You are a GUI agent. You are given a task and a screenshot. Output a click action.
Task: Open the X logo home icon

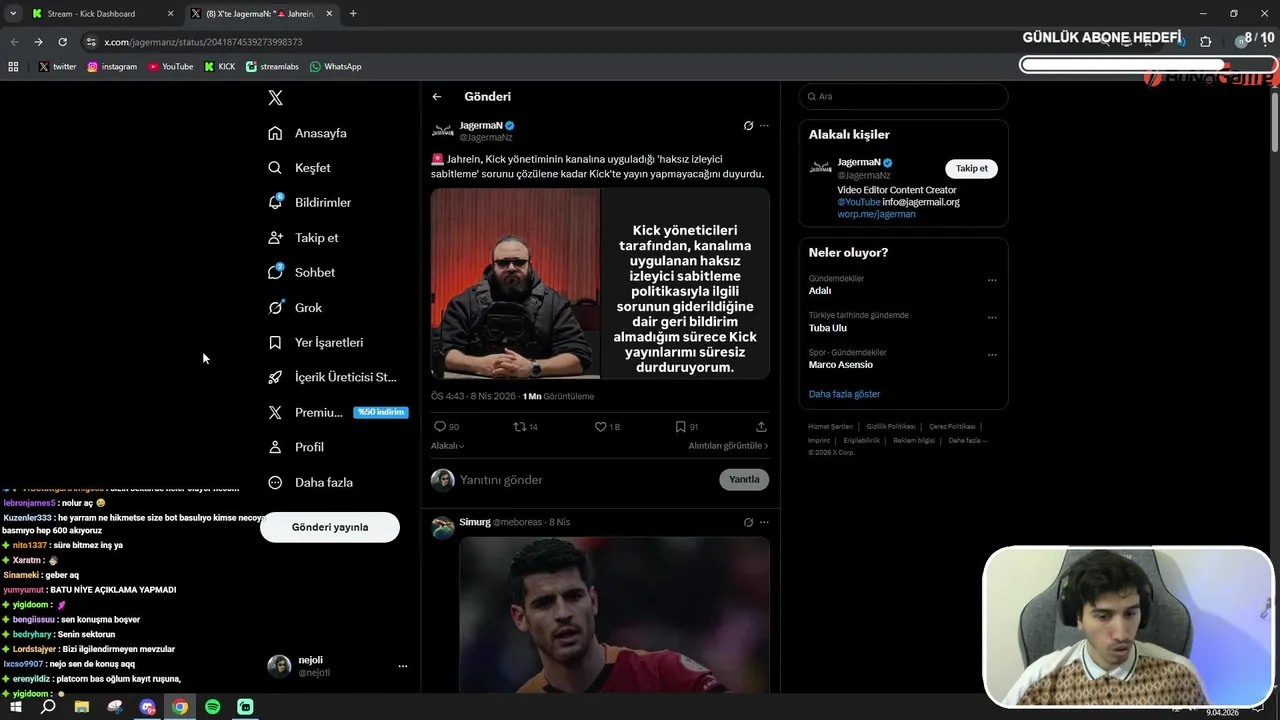tap(276, 98)
